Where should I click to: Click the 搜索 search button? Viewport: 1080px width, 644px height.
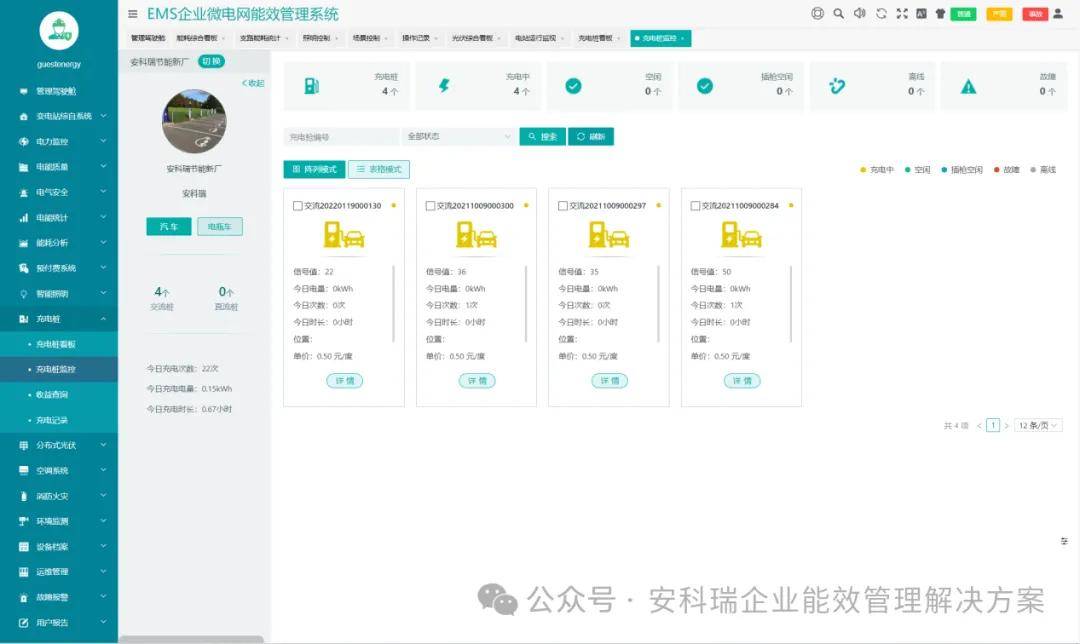click(x=543, y=136)
